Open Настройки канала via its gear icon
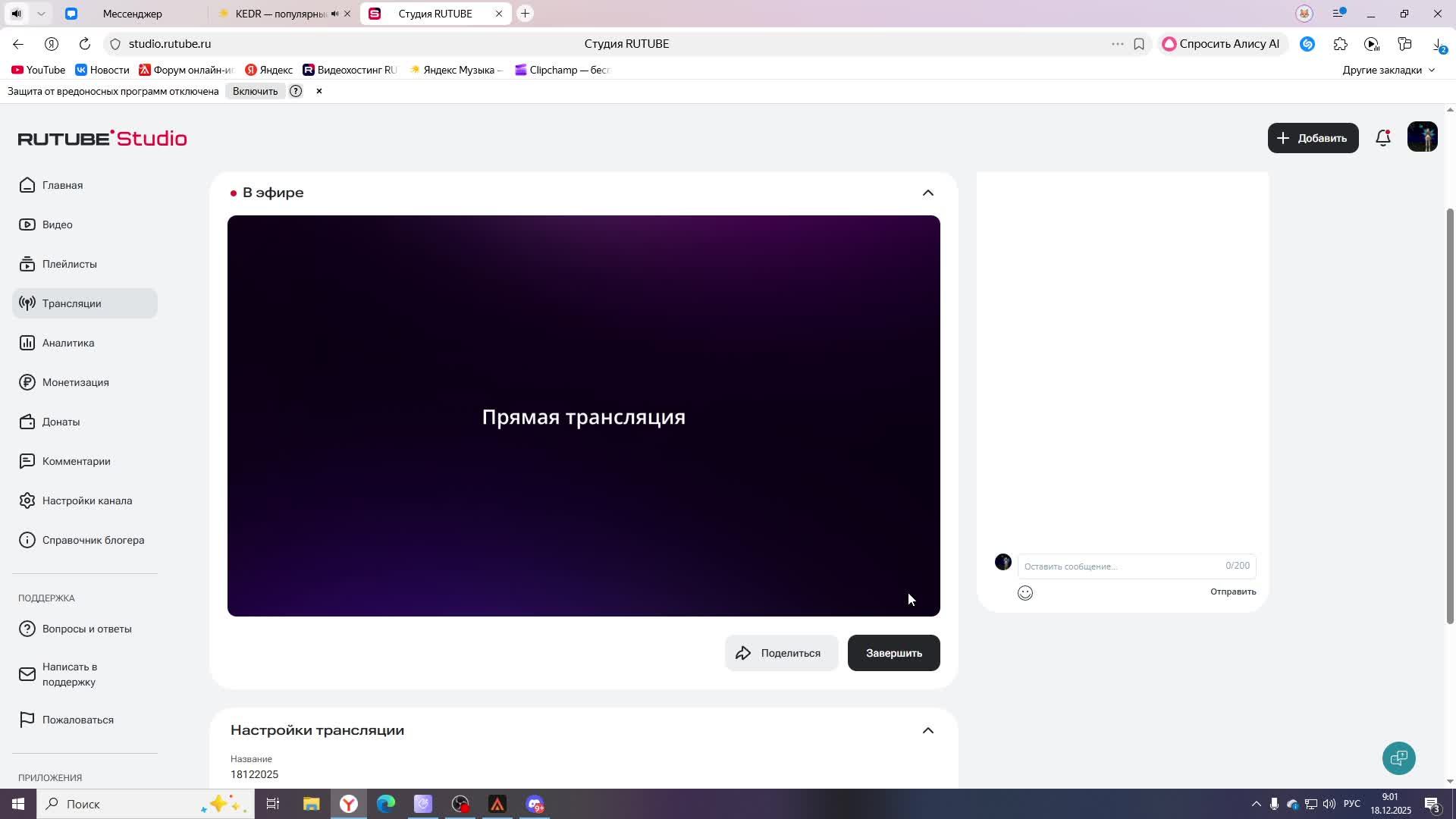This screenshot has height=819, width=1456. 27,500
